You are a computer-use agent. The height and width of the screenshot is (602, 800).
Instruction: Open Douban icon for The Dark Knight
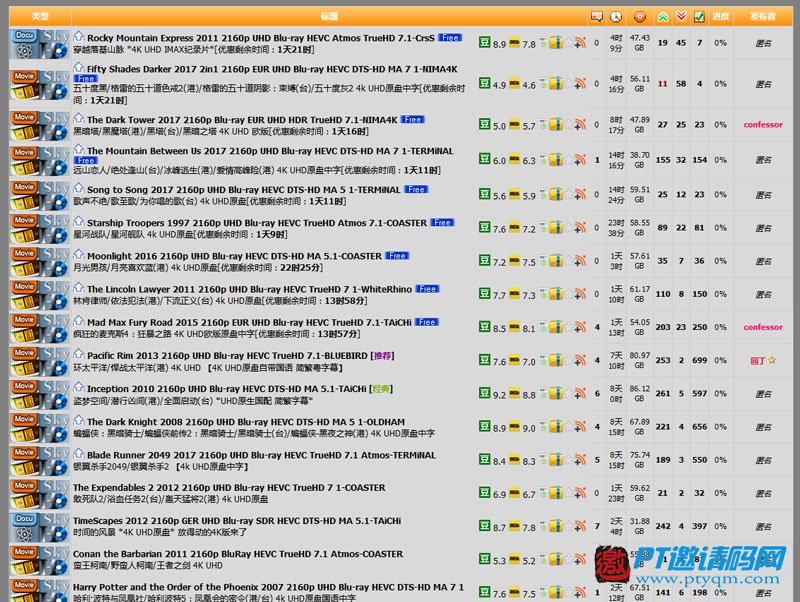(484, 427)
